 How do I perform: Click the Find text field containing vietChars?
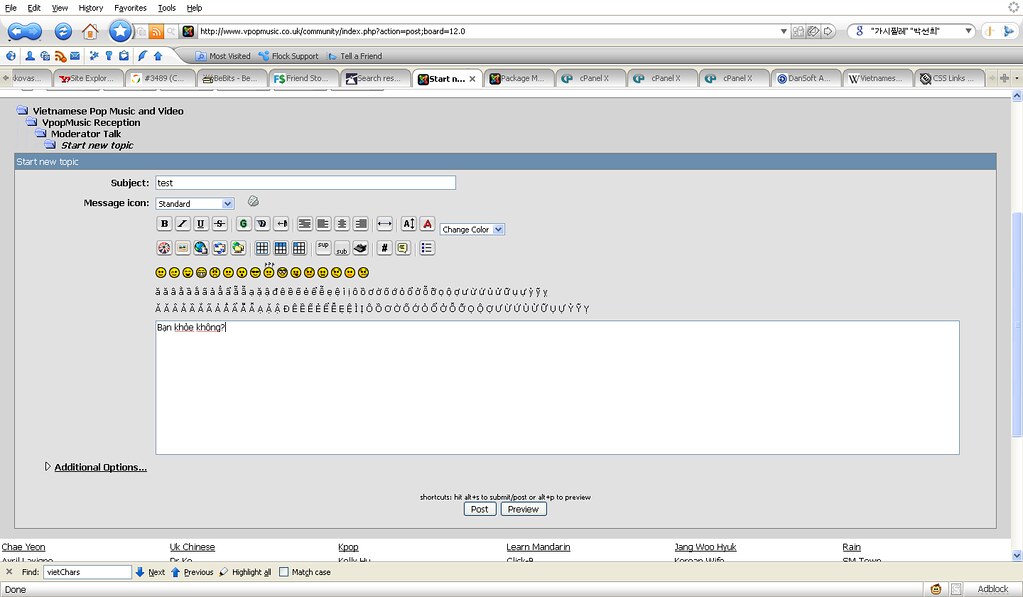pyautogui.click(x=87, y=572)
